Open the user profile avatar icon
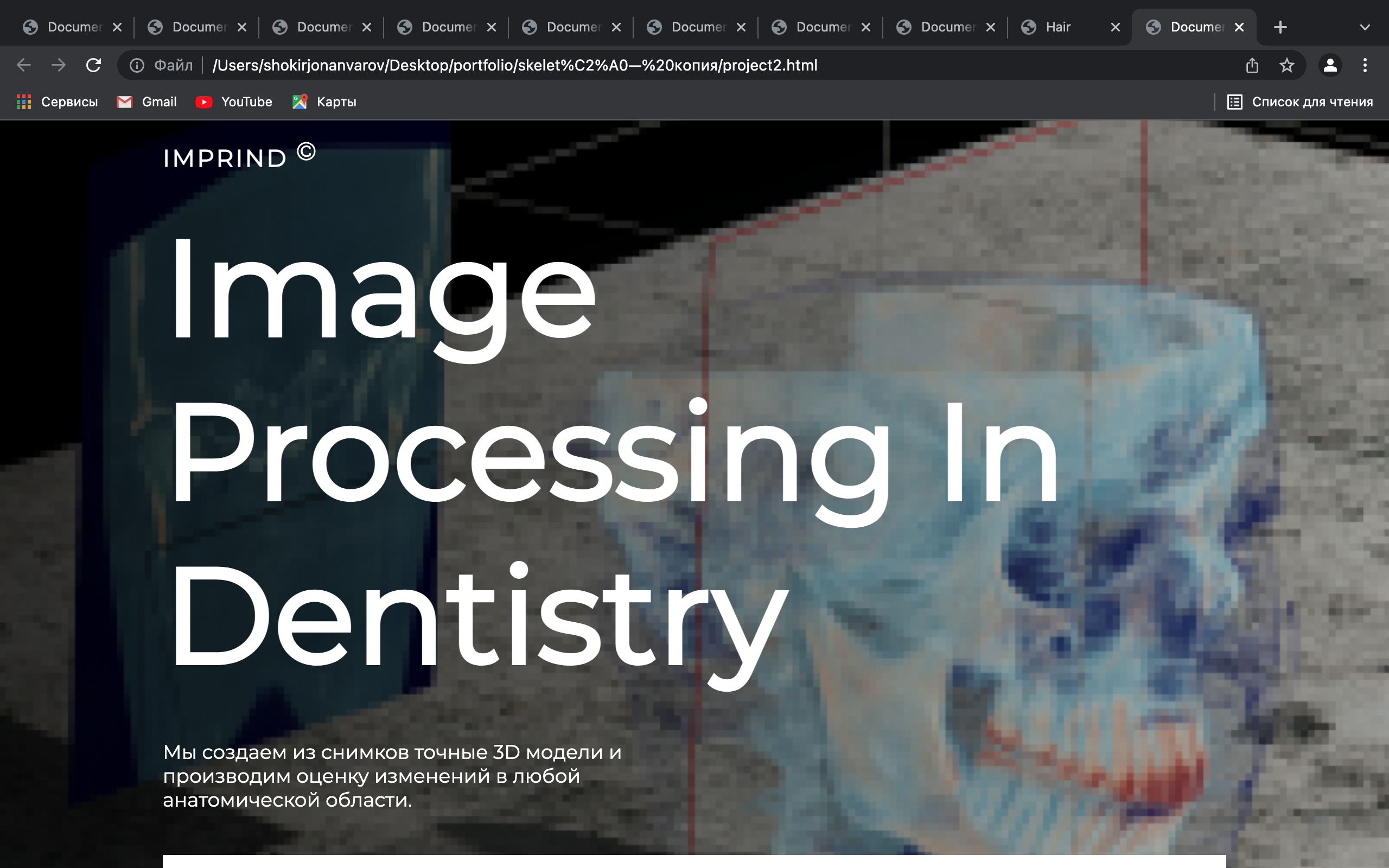The height and width of the screenshot is (868, 1389). point(1330,66)
